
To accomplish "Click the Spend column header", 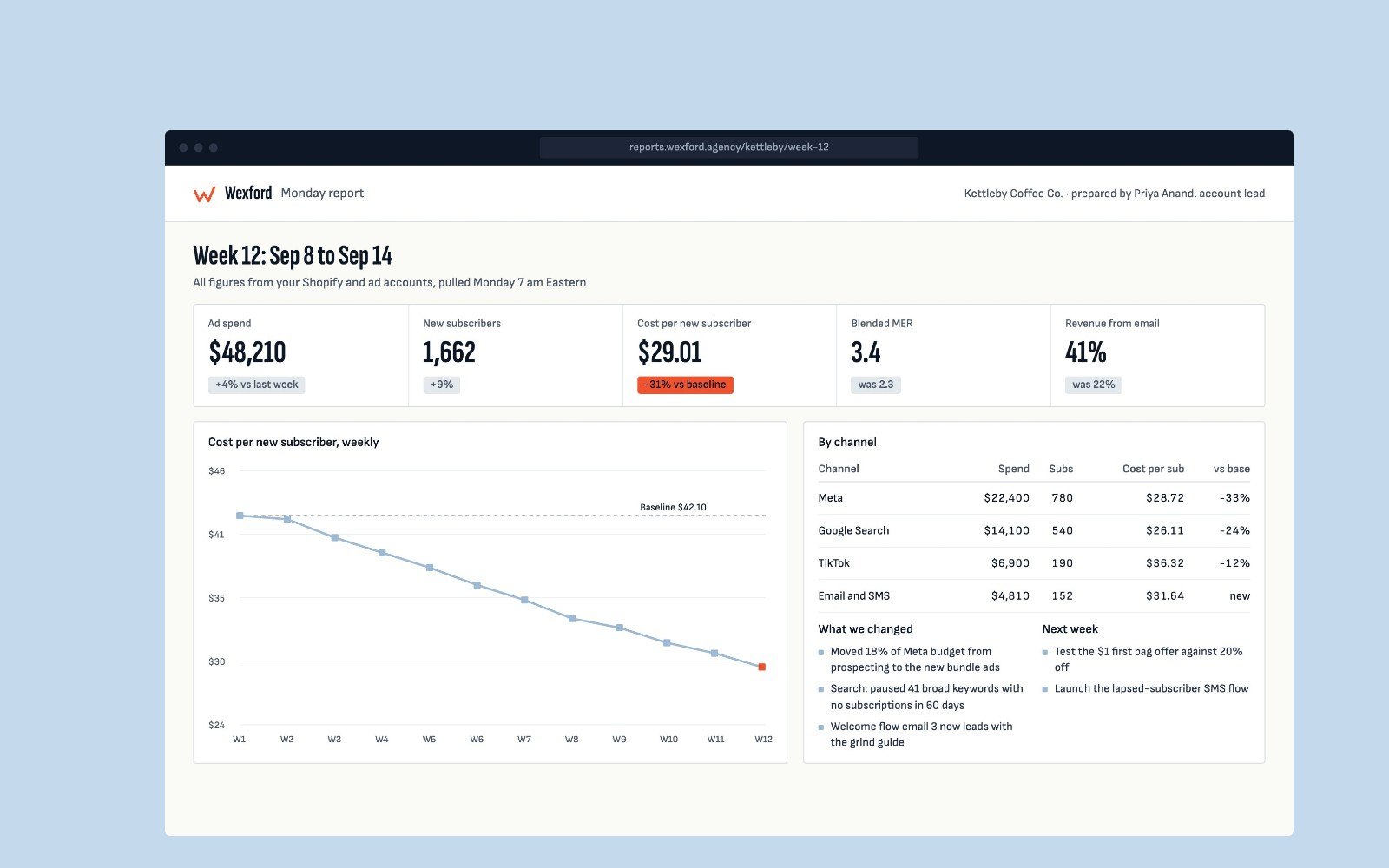I will [x=1013, y=469].
